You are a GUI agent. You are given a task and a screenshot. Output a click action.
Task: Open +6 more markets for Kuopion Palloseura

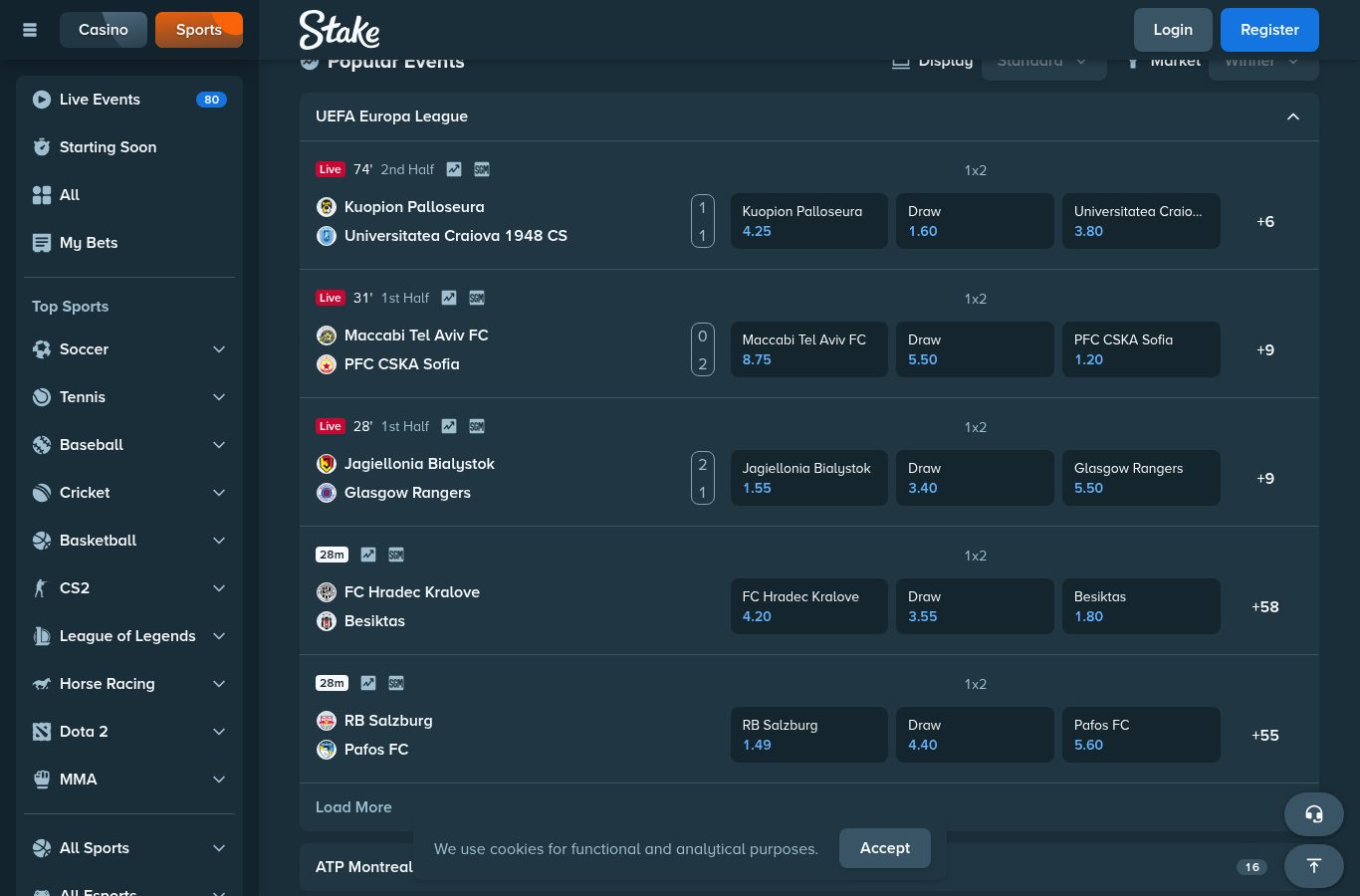coord(1265,221)
